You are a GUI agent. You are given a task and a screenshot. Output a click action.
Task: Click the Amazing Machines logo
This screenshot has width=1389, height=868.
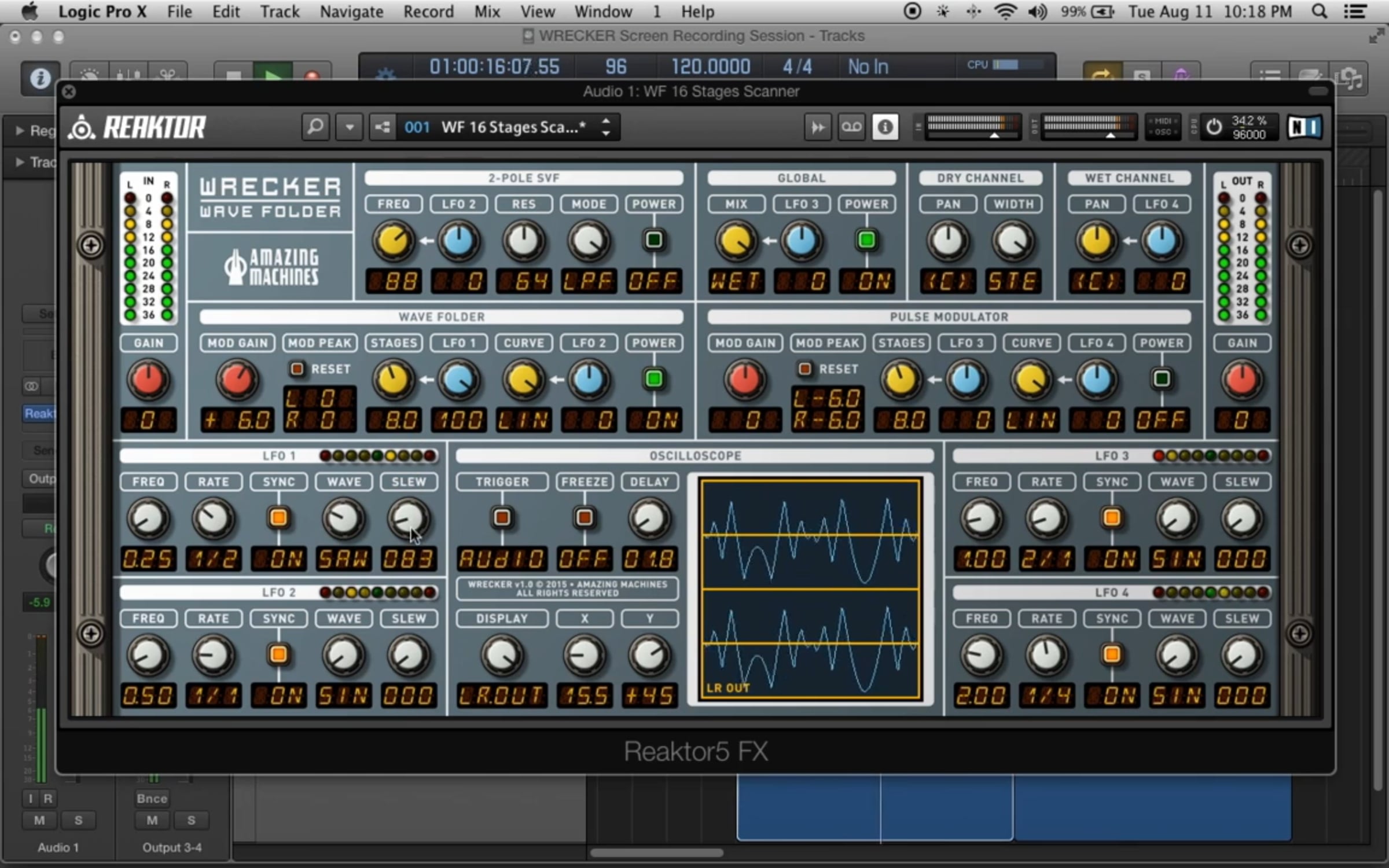click(271, 267)
